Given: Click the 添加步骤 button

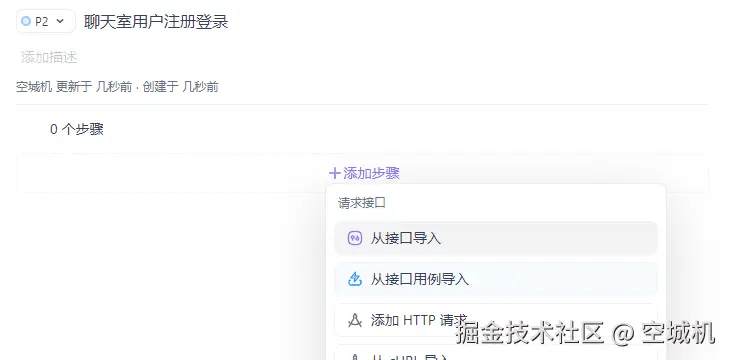Looking at the screenshot, I should click(364, 173).
